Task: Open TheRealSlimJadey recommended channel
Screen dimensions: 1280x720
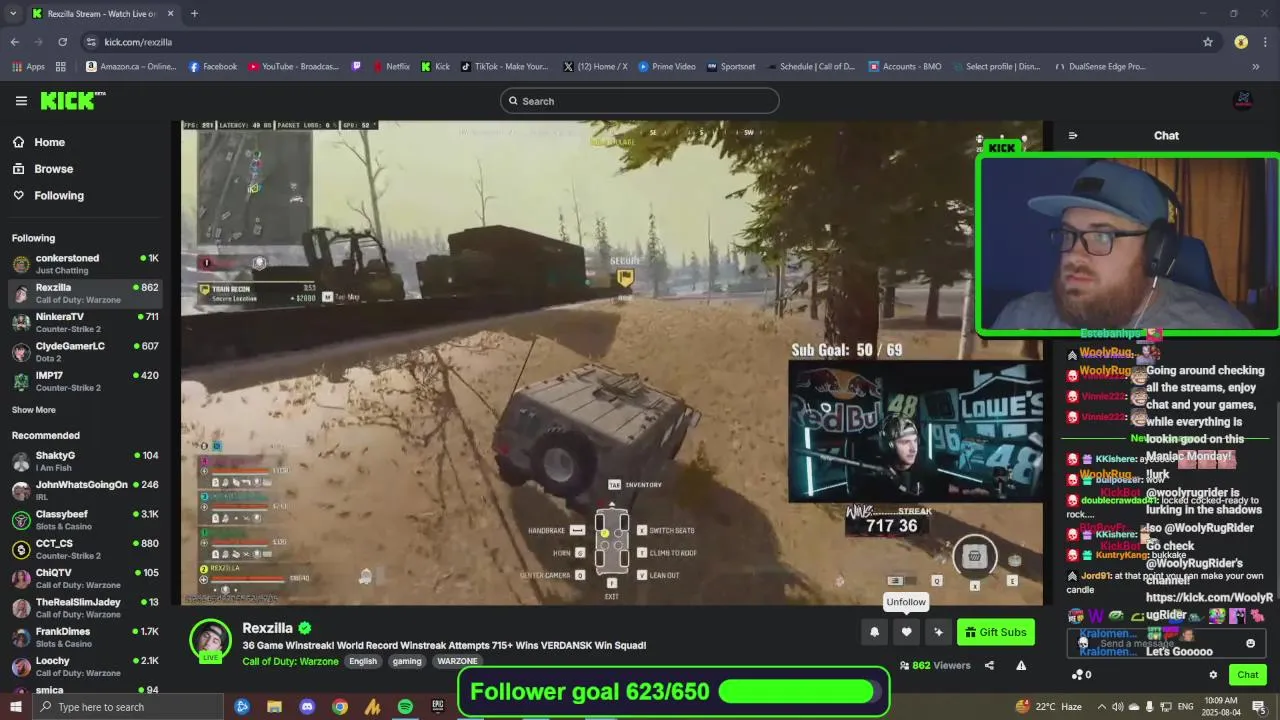Action: [85, 608]
